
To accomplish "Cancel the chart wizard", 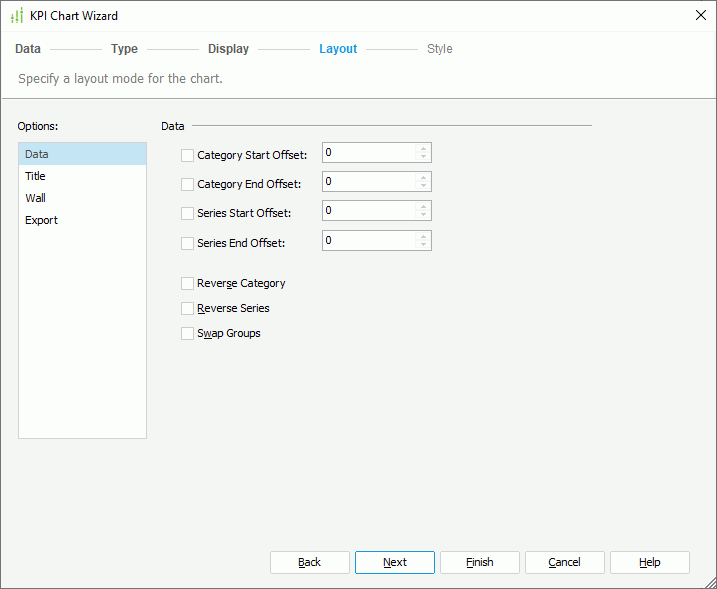I will (x=565, y=562).
